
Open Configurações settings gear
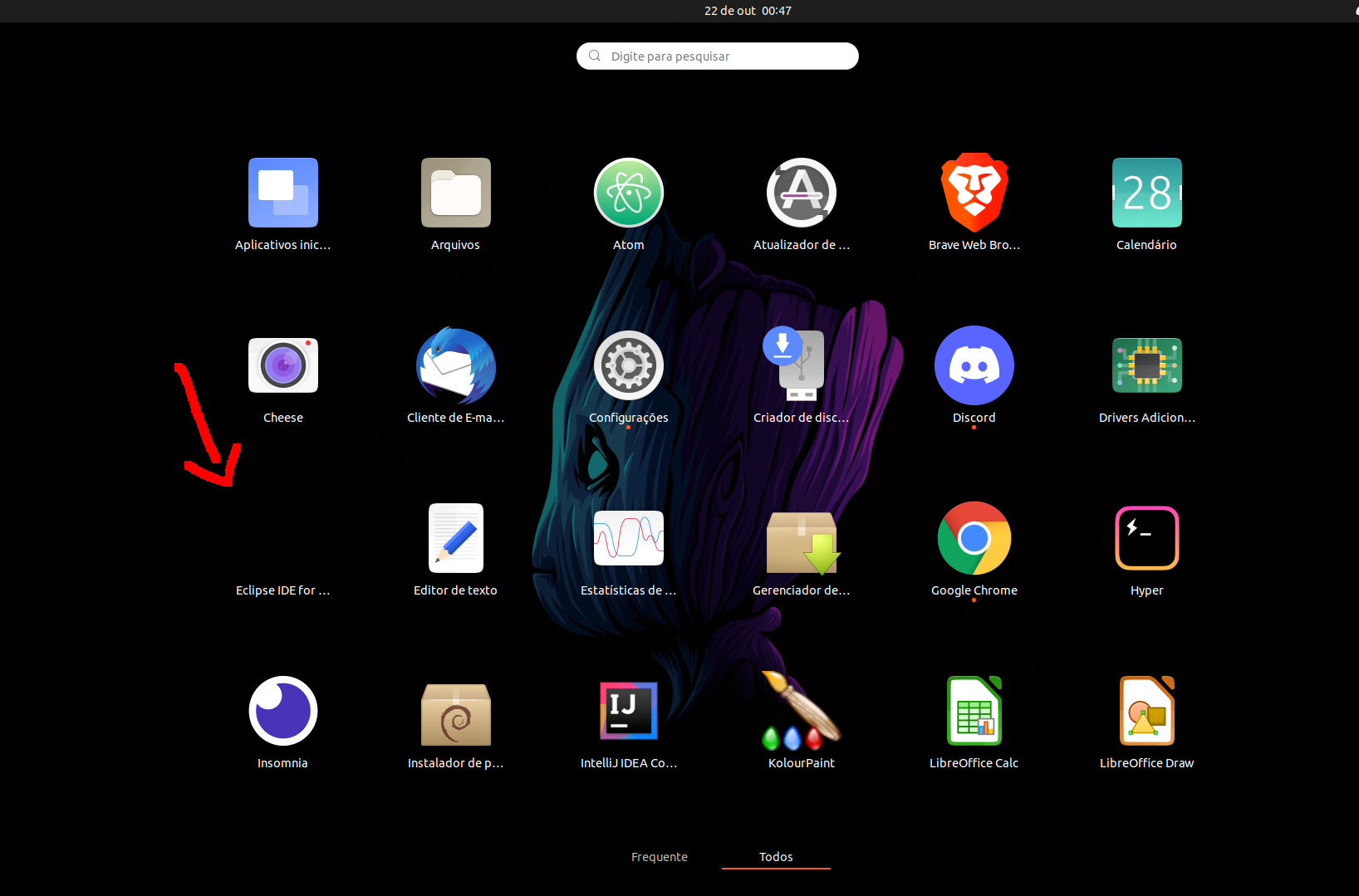click(x=629, y=365)
